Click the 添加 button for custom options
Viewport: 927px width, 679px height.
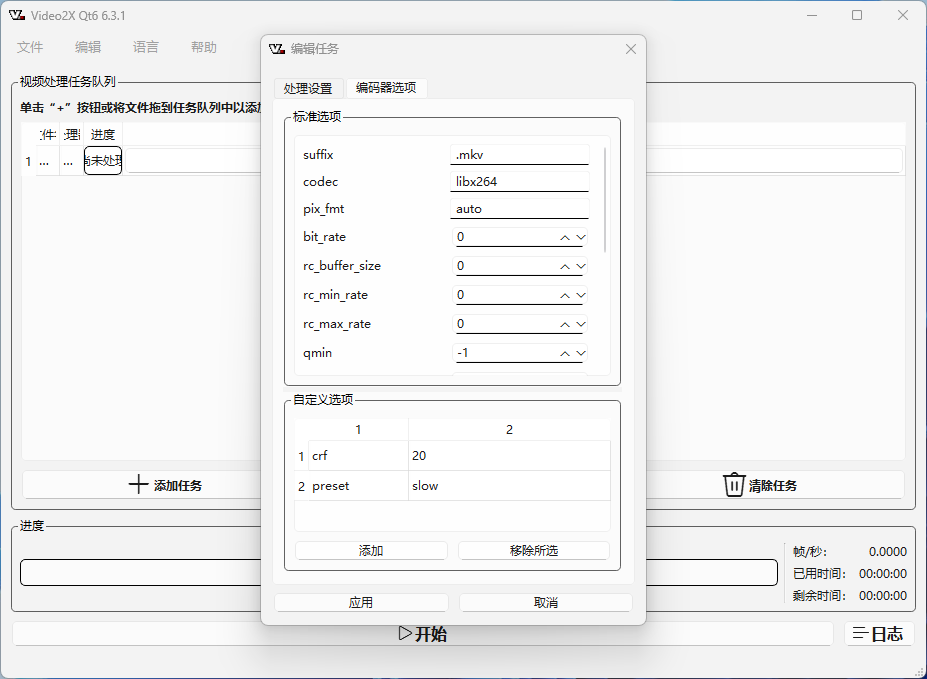pyautogui.click(x=371, y=551)
